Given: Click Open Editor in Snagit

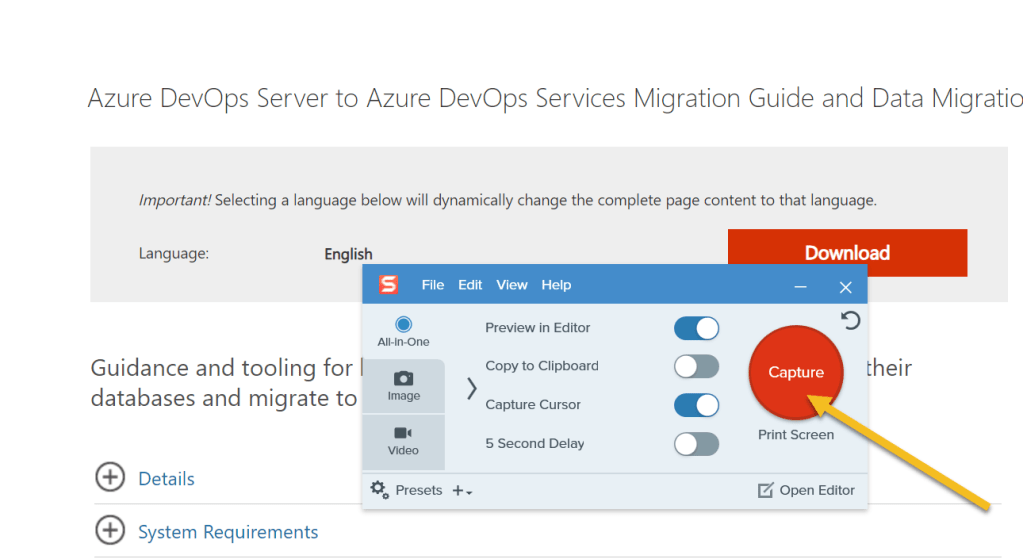Looking at the screenshot, I should point(806,490).
